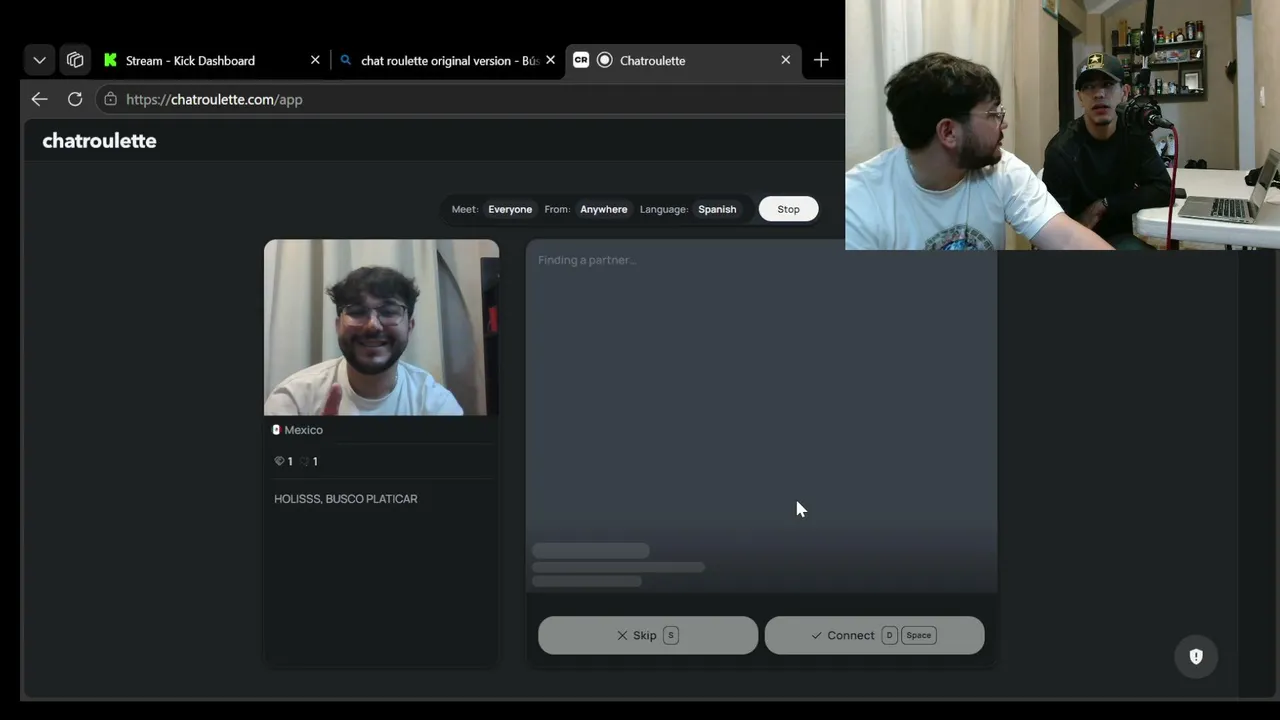Skip the current partner
The height and width of the screenshot is (720, 1280).
[648, 635]
